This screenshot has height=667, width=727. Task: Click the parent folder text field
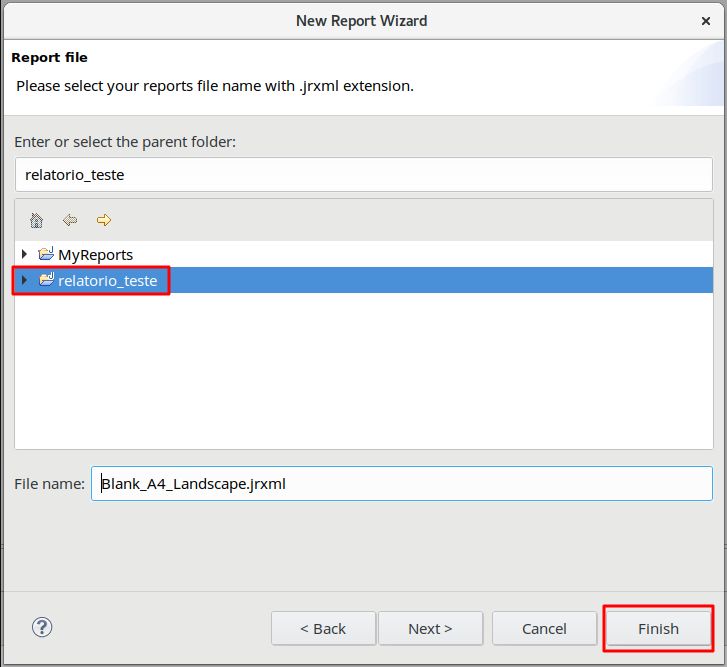pyautogui.click(x=363, y=174)
